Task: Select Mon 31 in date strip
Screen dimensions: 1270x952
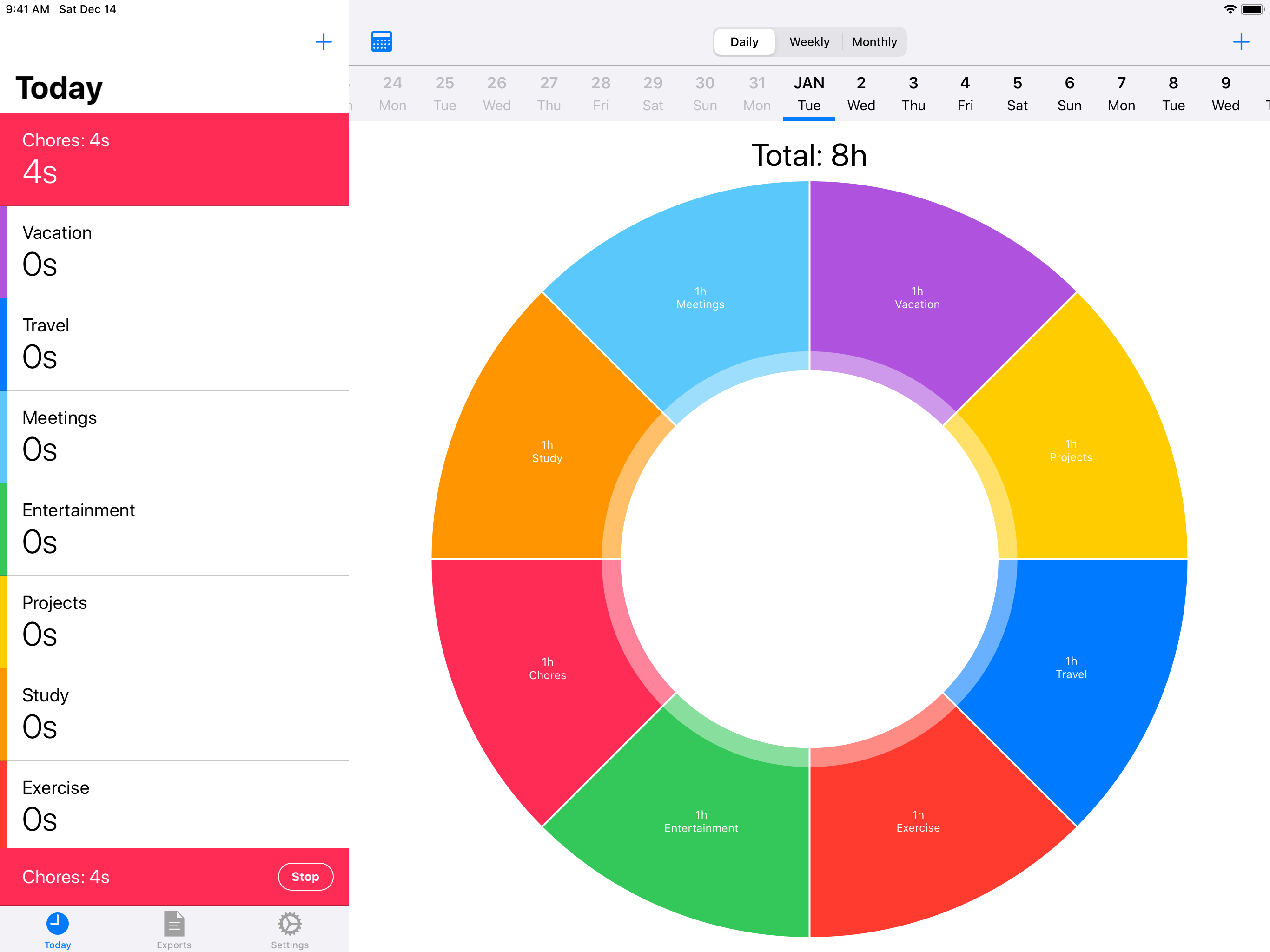Action: point(757,93)
